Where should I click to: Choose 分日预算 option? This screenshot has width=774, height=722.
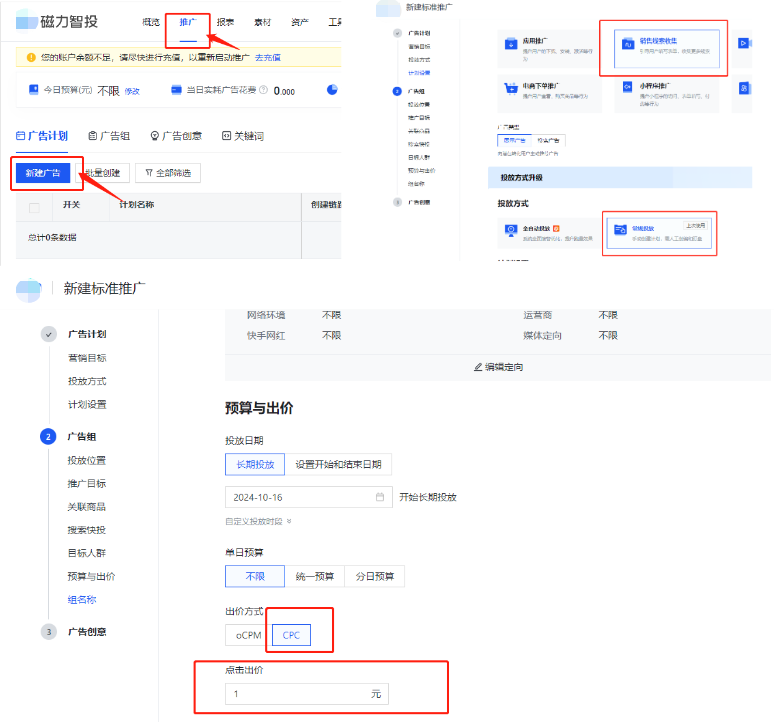pyautogui.click(x=375, y=576)
